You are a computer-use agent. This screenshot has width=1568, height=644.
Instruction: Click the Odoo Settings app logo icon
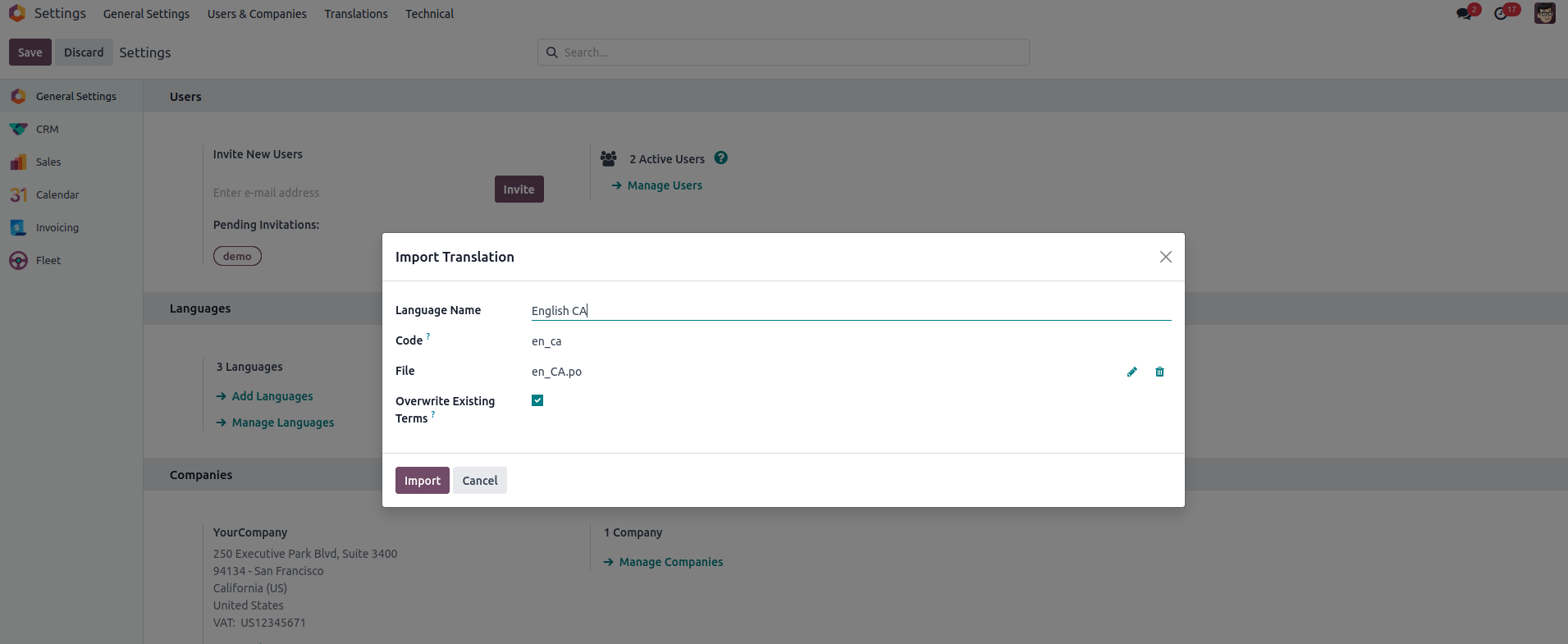pos(17,13)
